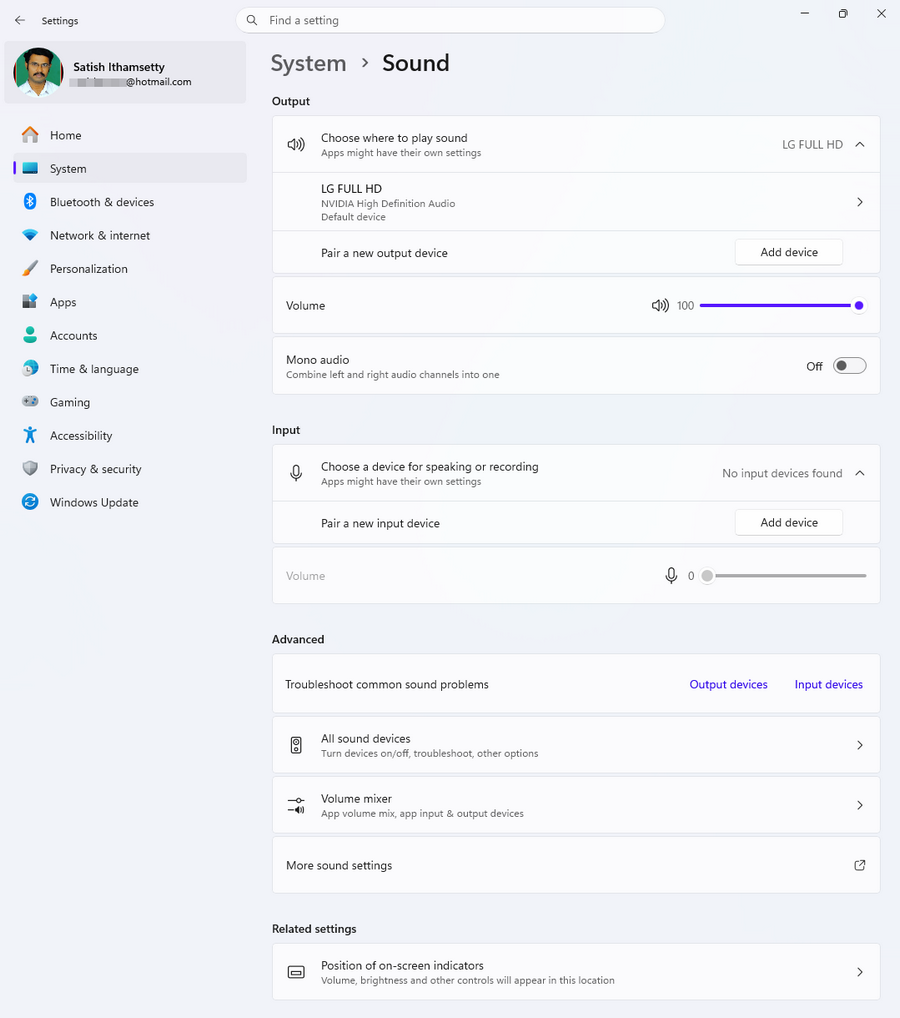Click the Bluetooth icon in sidebar

(x=30, y=202)
